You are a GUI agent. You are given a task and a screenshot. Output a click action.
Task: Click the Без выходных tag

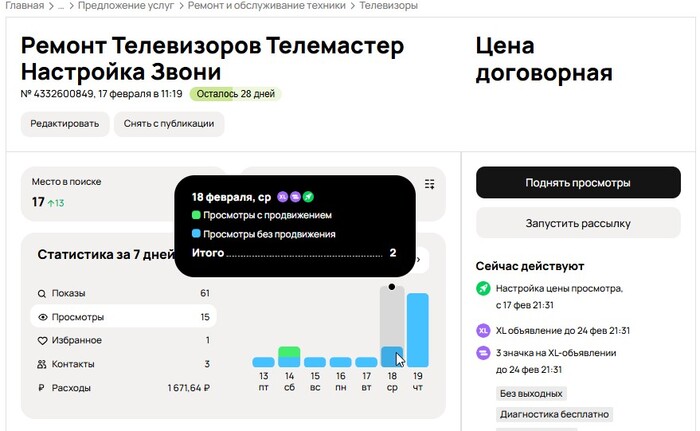pos(531,393)
